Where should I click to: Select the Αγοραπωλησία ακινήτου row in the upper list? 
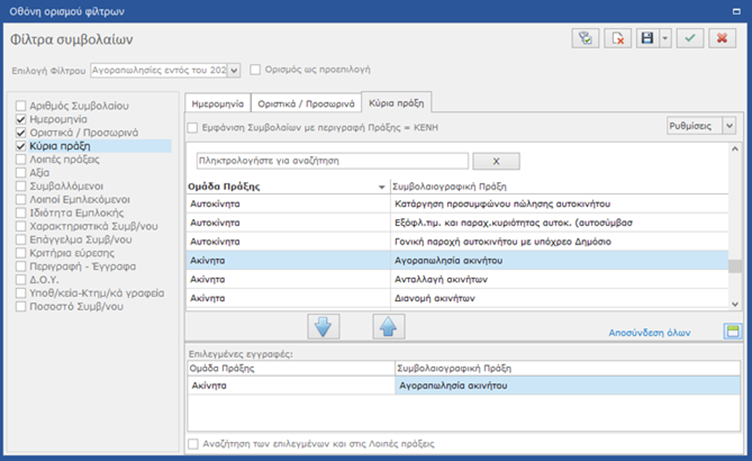[457, 260]
